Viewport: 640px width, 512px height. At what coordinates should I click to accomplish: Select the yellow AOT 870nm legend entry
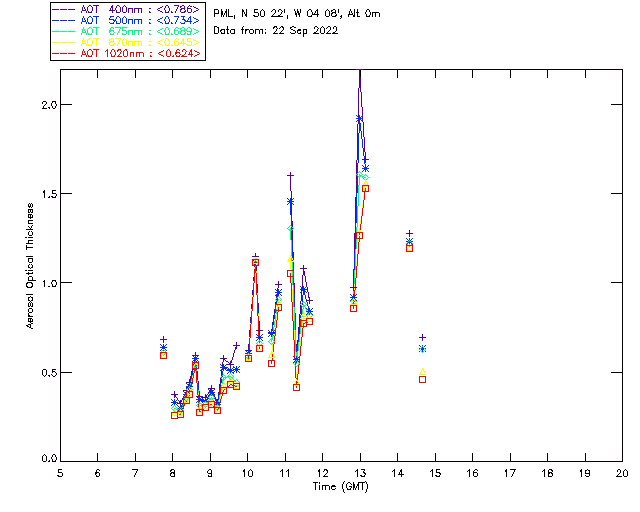pyautogui.click(x=132, y=43)
